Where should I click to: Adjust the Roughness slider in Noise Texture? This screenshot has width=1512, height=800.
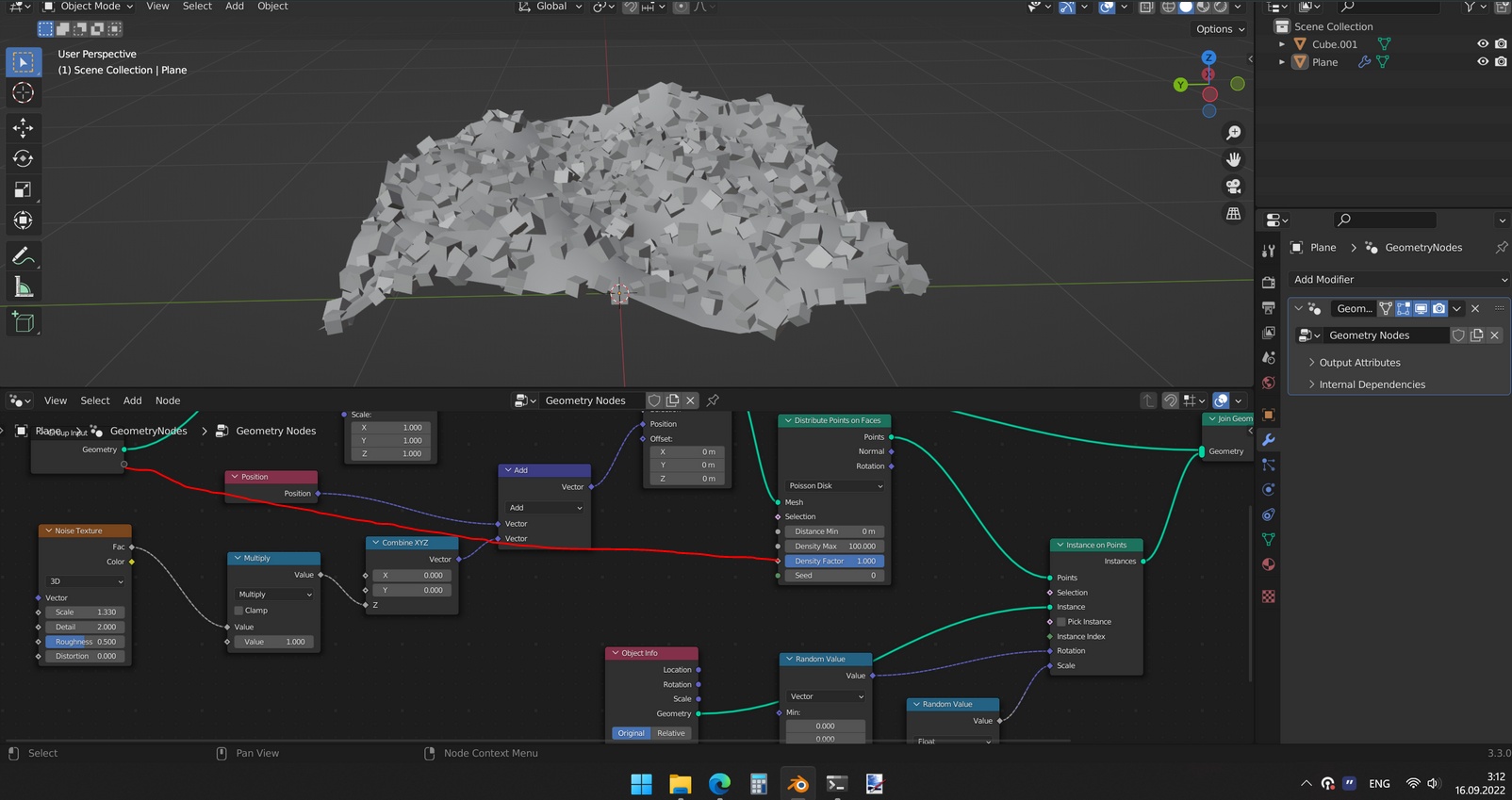(x=85, y=642)
